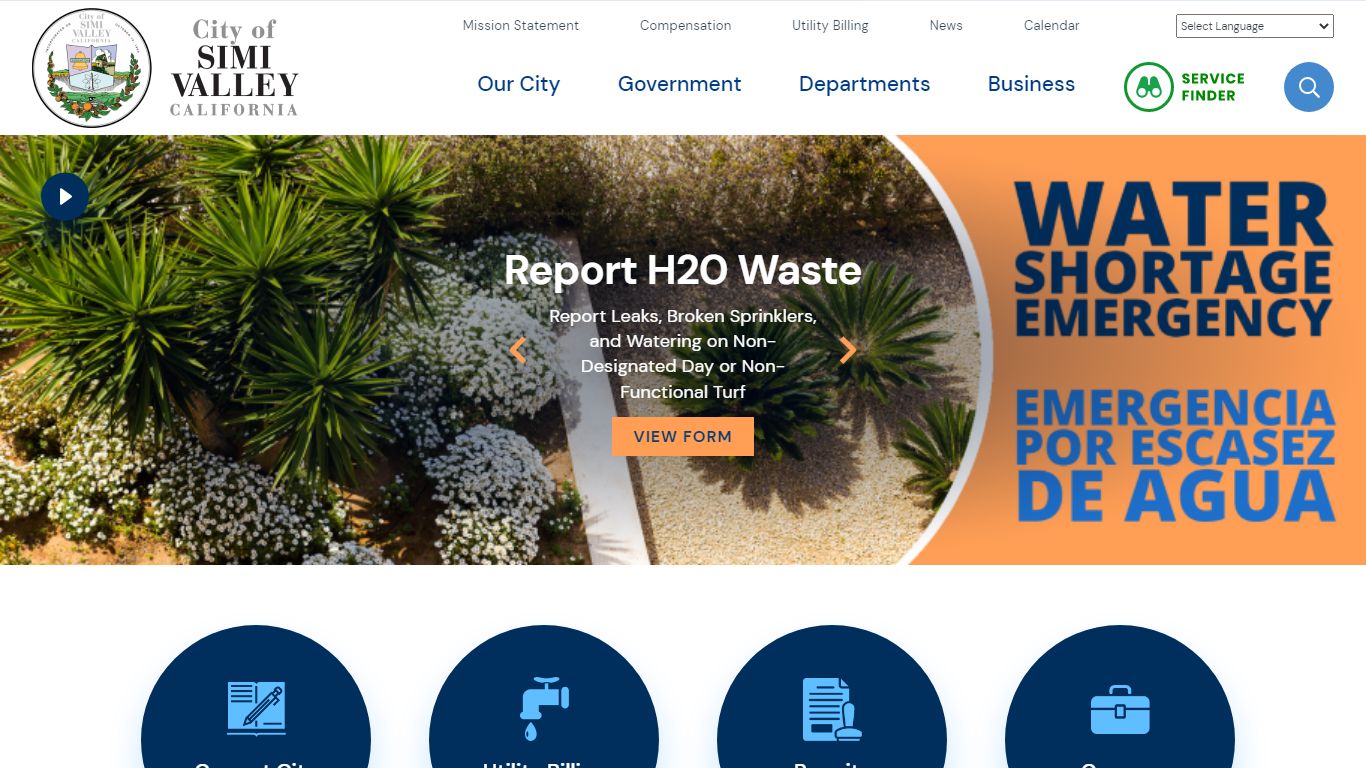
Task: Open the Select Language dropdown
Action: tap(1254, 26)
